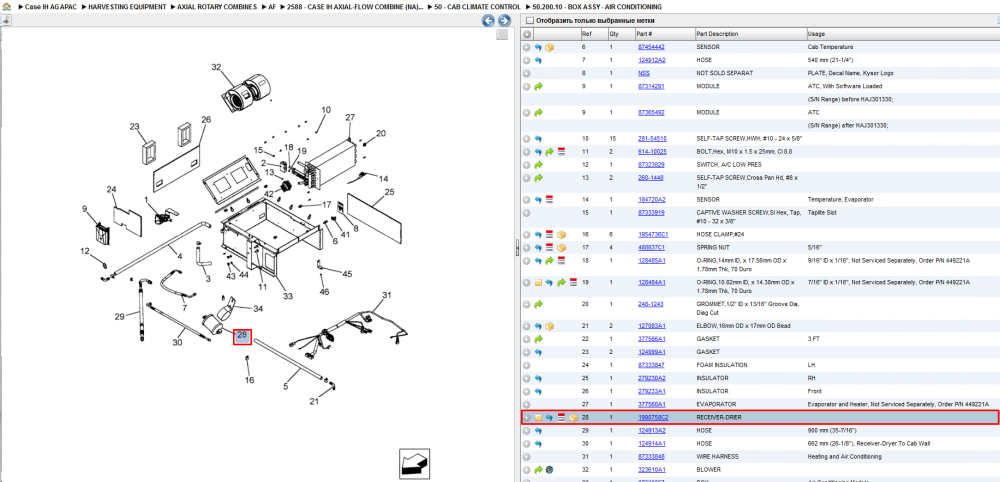Image resolution: width=1000 pixels, height=482 pixels.
Task: Open the 'AF' breadcrumb item
Action: (x=272, y=6)
